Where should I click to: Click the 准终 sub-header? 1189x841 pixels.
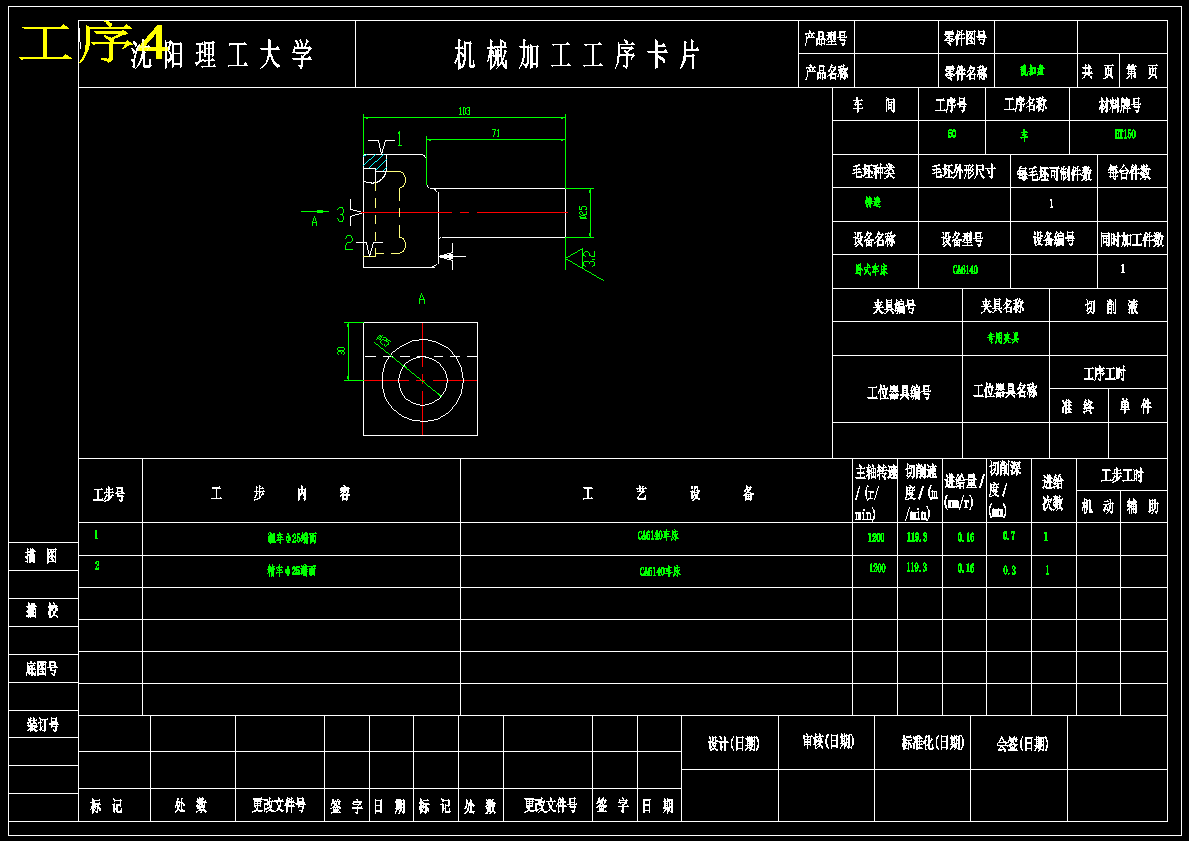coord(1078,406)
